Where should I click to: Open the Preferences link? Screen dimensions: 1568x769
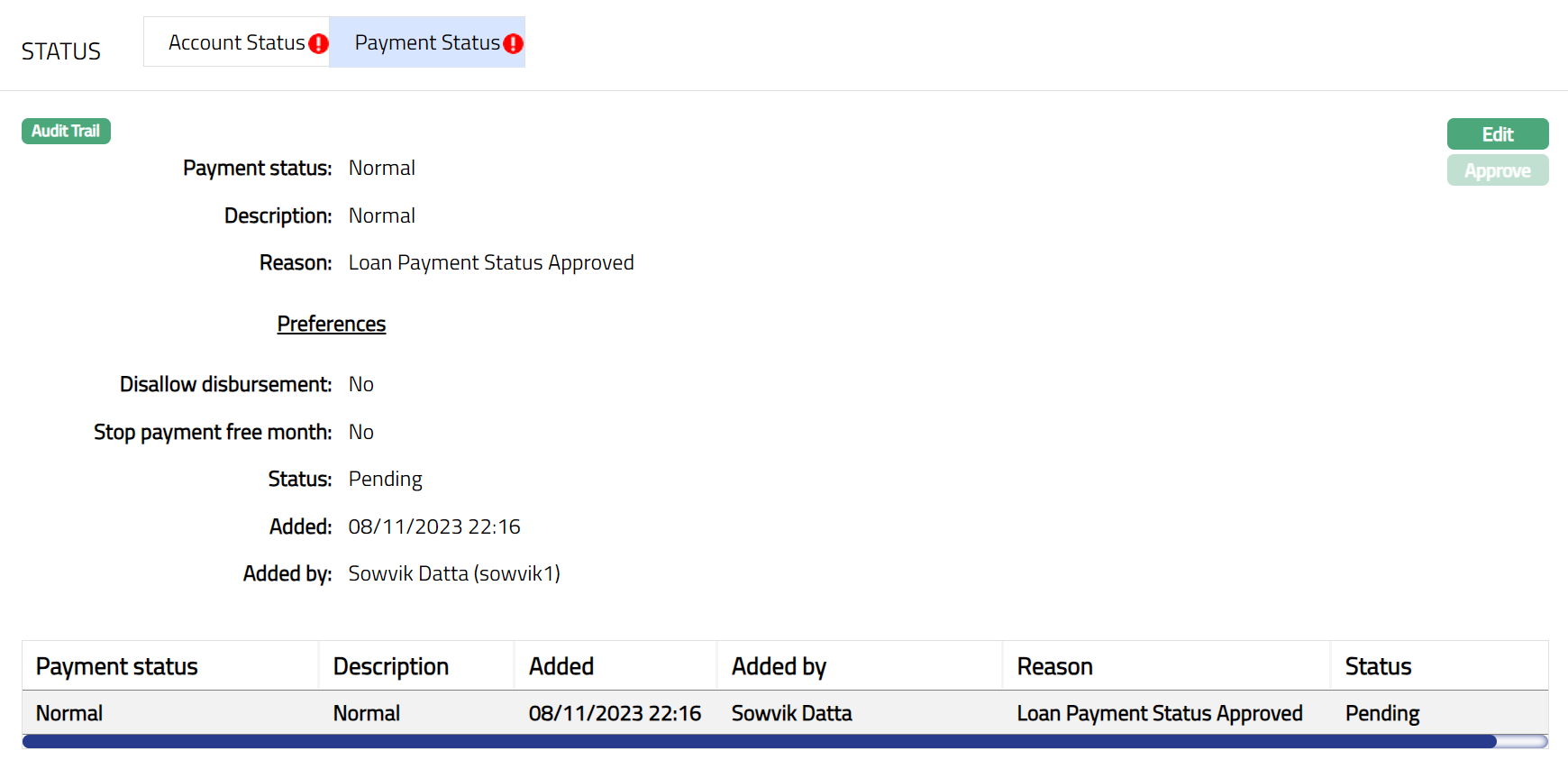[331, 324]
